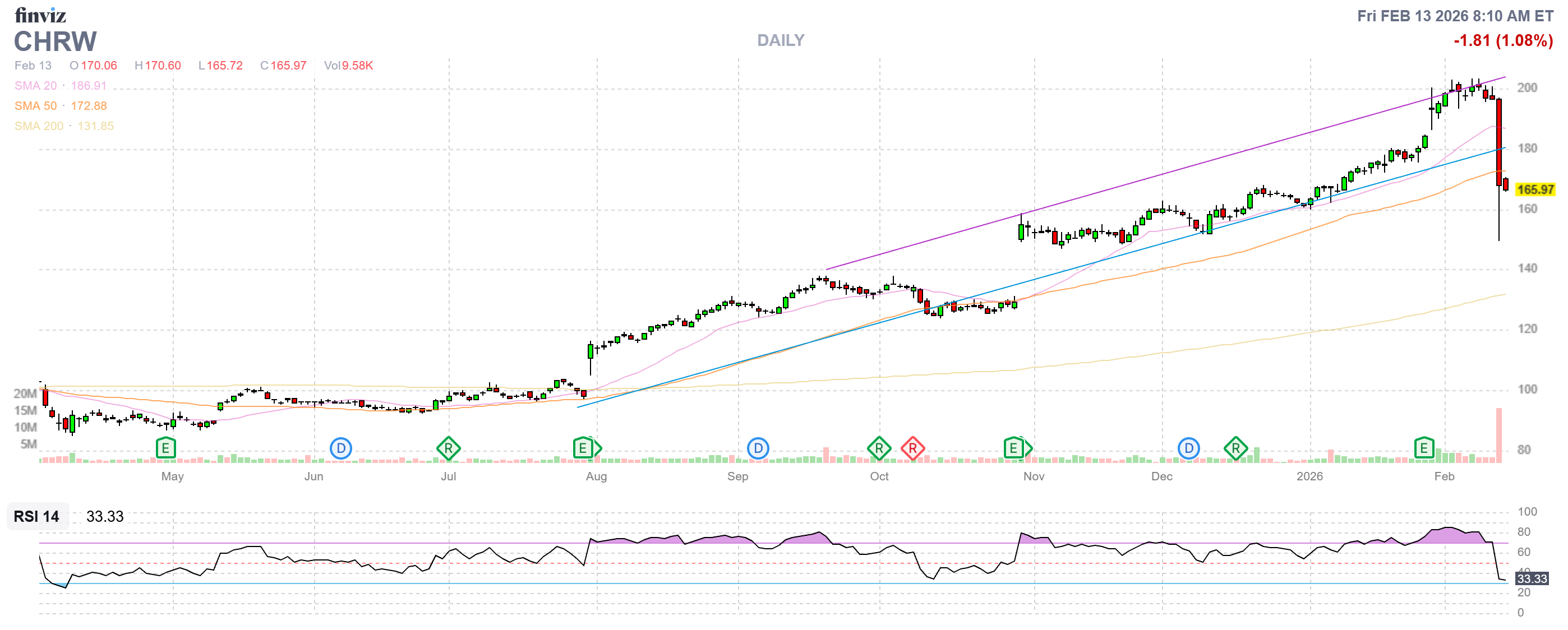Viewport: 1568px width, 630px height.
Task: Click the yellow 165.97 price tag
Action: (1534, 190)
